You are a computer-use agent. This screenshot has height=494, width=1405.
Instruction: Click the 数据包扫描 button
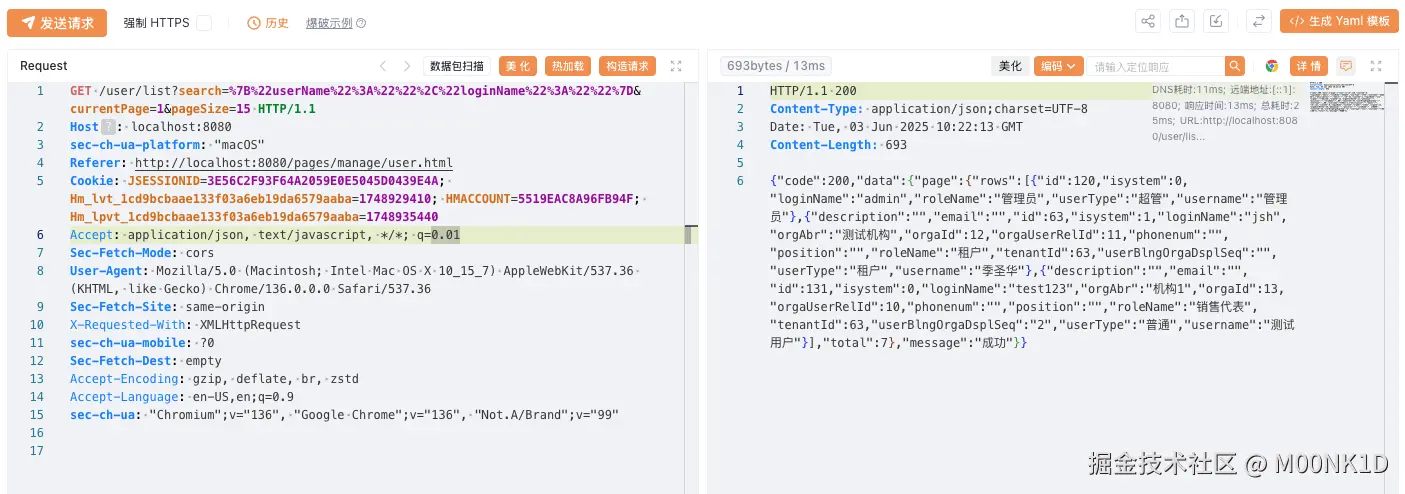pos(457,66)
